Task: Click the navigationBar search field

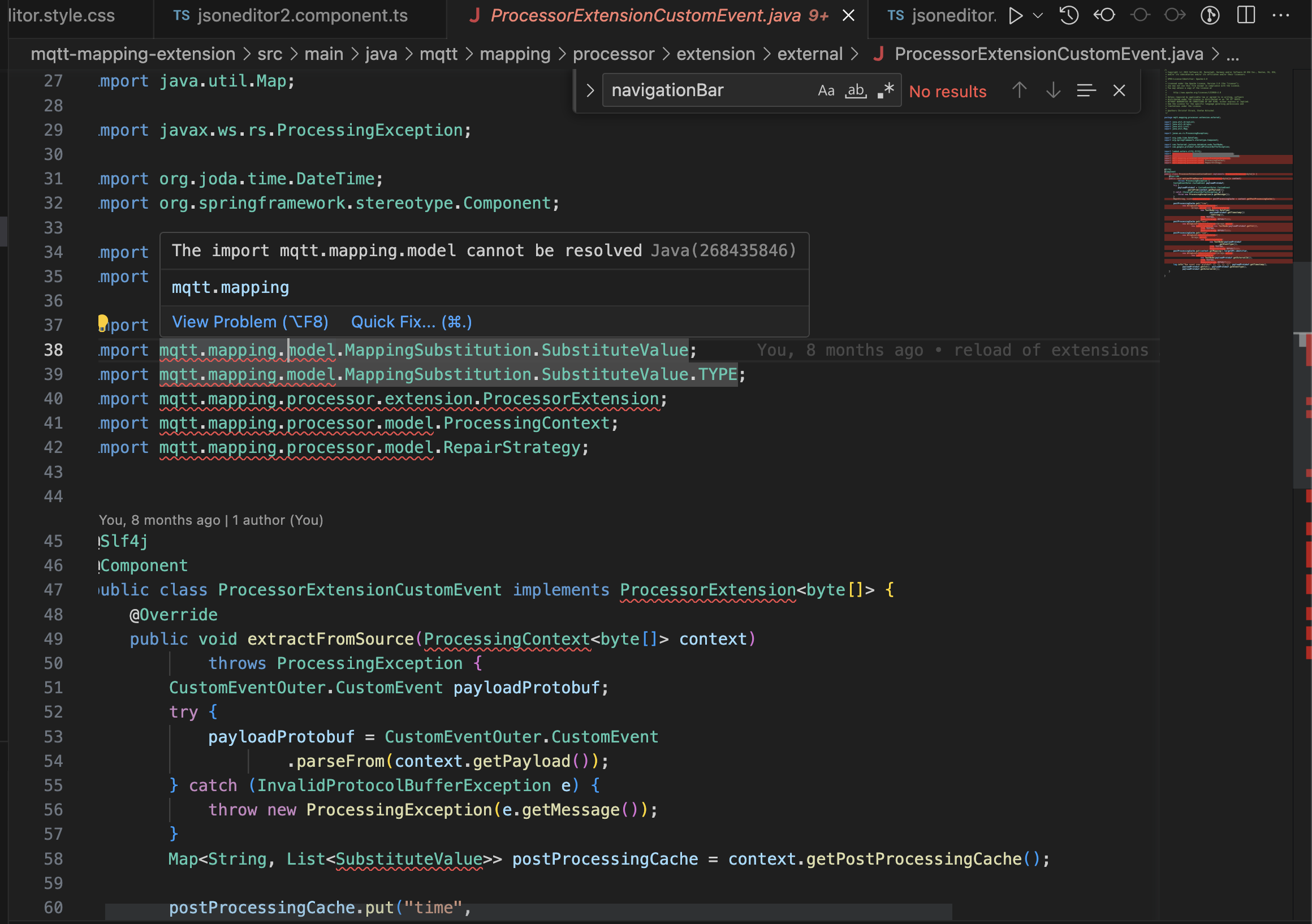Action: [x=709, y=90]
